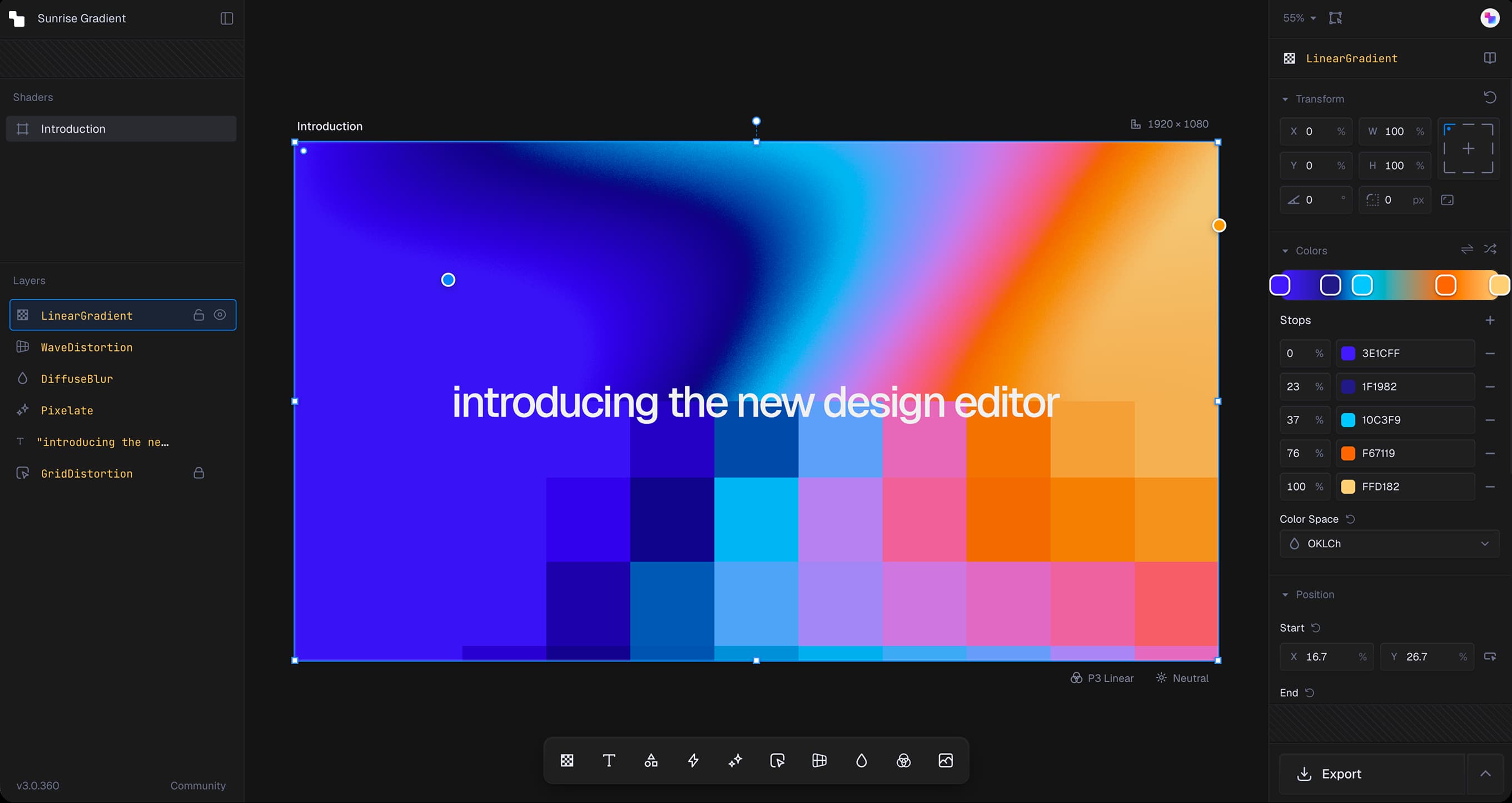1512x803 pixels.
Task: Open the Community link
Action: 198,785
